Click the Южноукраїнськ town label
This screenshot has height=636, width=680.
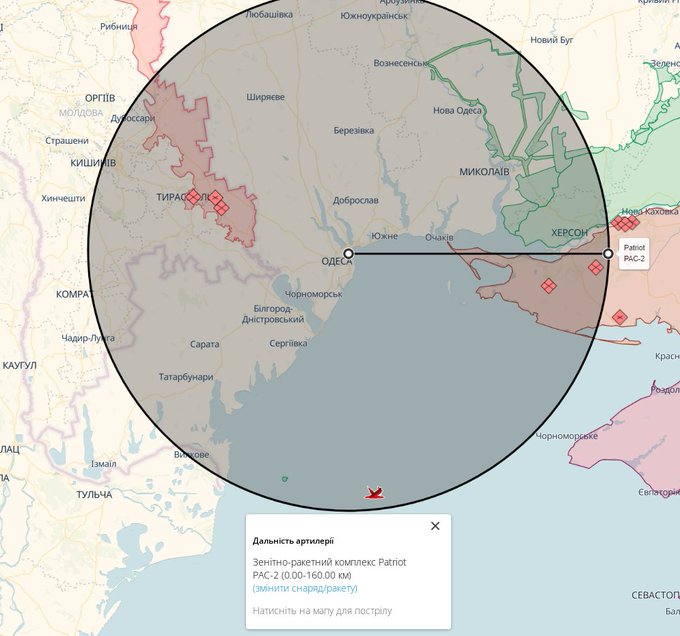[x=374, y=16]
